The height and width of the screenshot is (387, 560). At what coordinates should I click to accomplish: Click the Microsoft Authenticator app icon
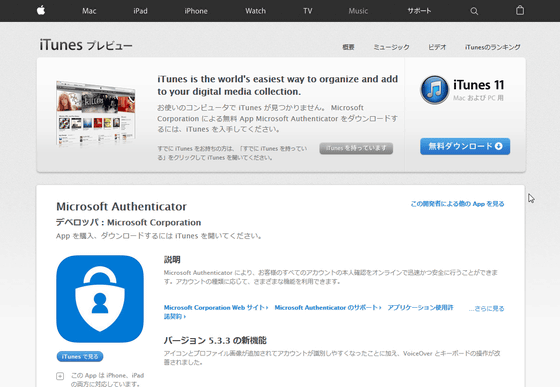click(100, 299)
